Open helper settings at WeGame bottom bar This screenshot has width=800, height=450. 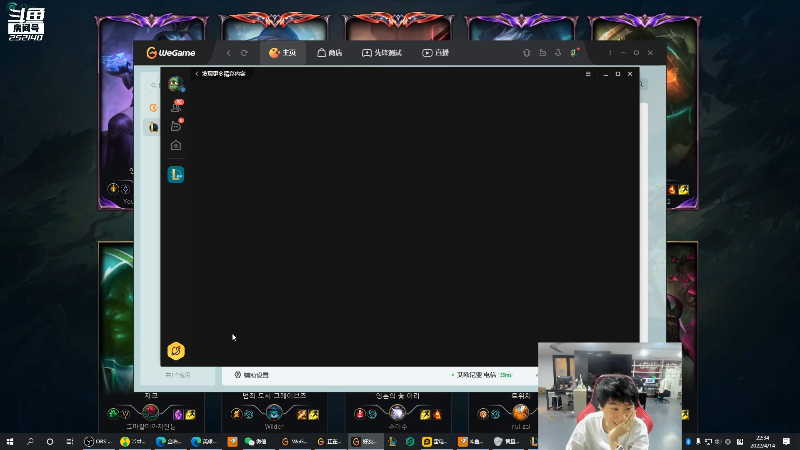point(252,375)
